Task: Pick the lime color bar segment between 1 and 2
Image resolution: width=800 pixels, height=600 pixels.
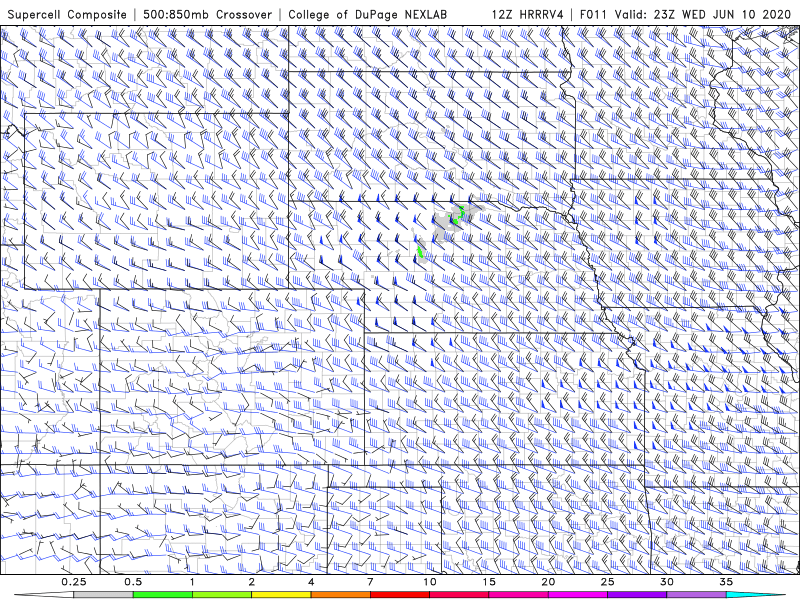Action: [222, 595]
